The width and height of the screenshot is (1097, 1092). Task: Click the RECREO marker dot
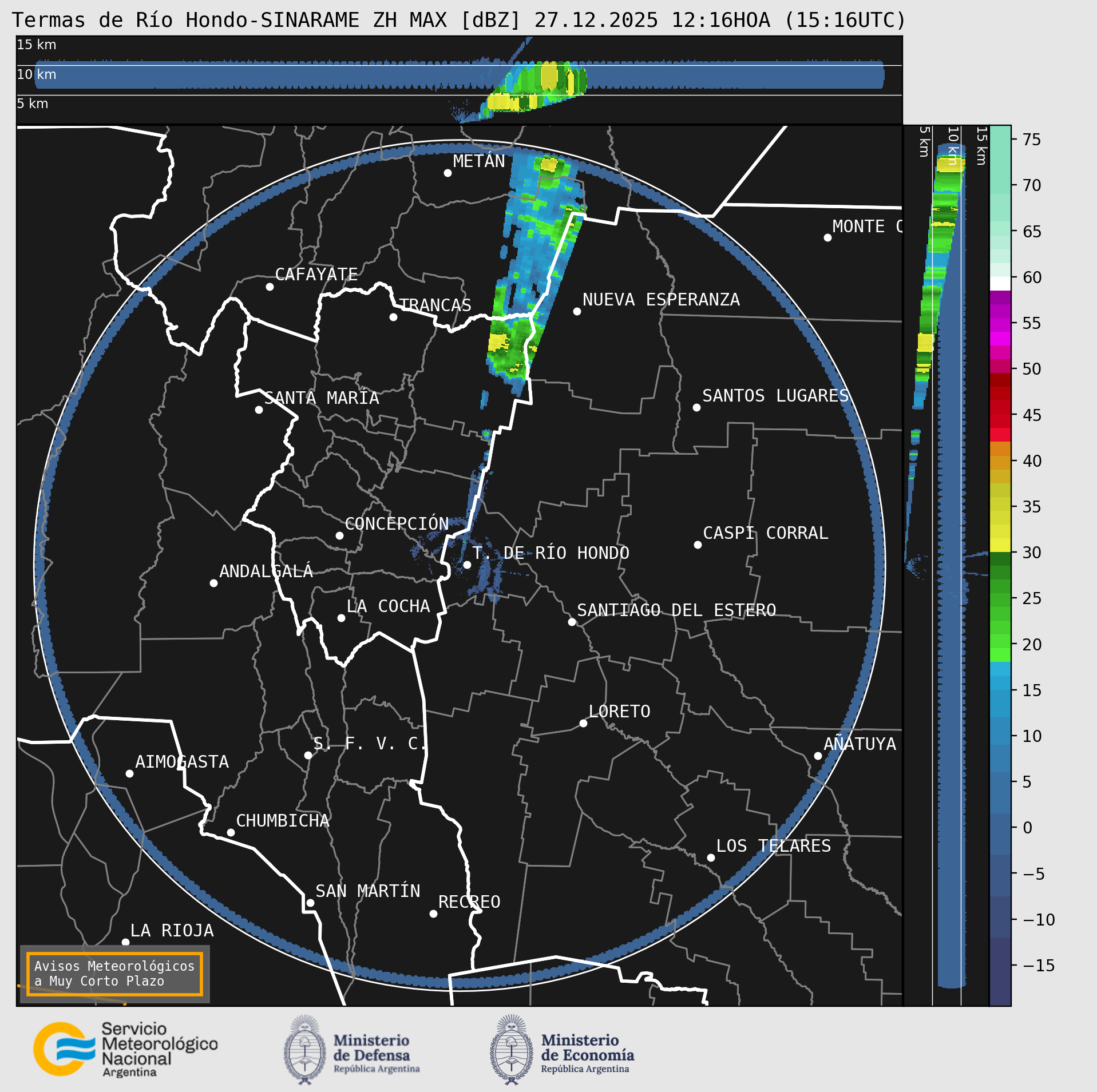(433, 914)
